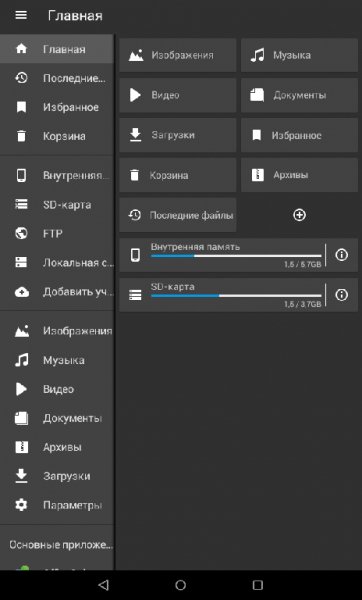Tap the music note icon in the sidebar

[x=21, y=360]
